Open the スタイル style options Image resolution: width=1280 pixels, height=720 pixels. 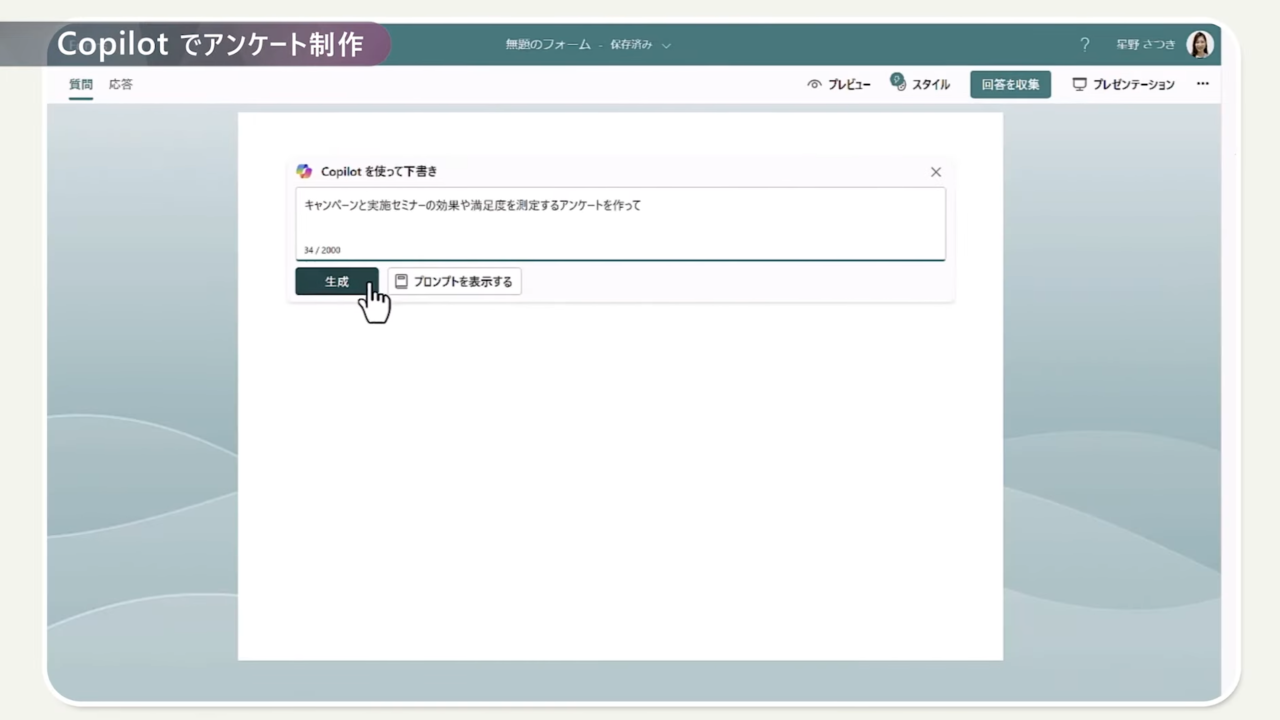point(921,85)
